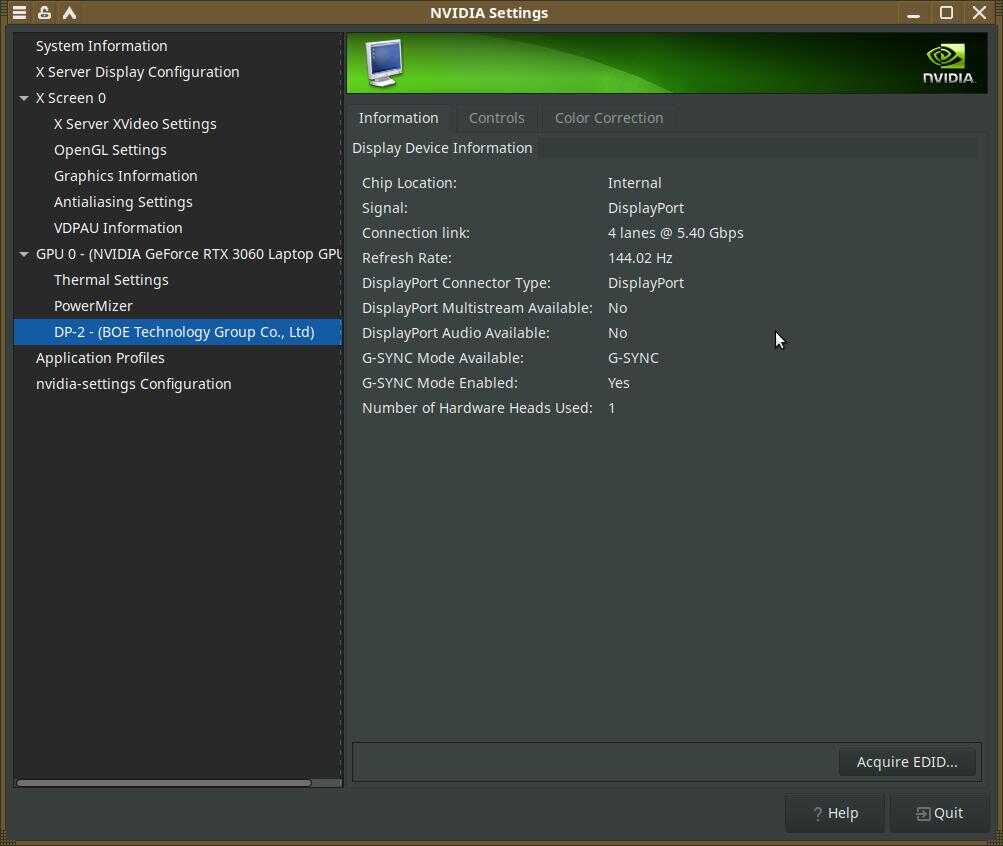Open the Color Correction tab

click(609, 118)
